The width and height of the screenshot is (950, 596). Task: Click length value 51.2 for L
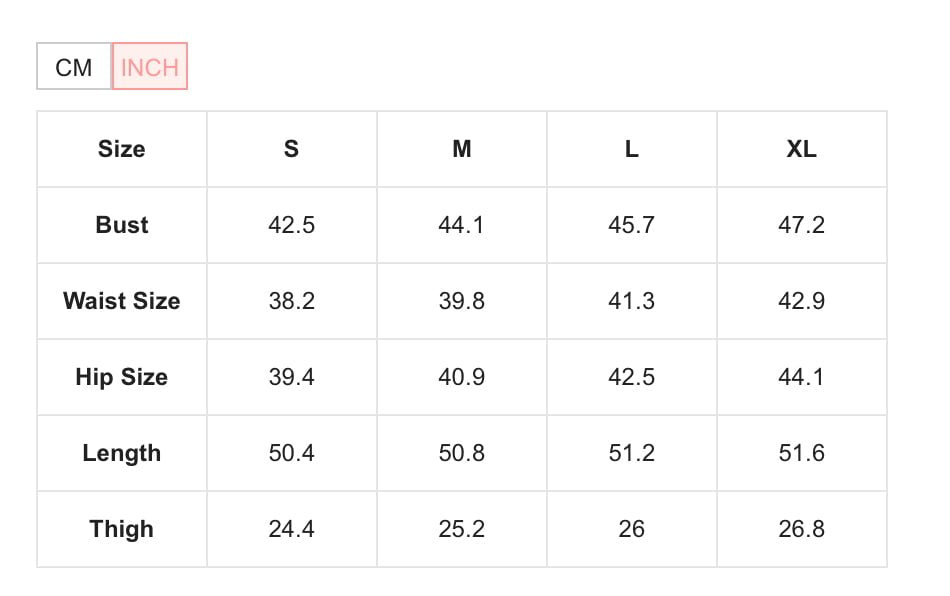point(631,453)
